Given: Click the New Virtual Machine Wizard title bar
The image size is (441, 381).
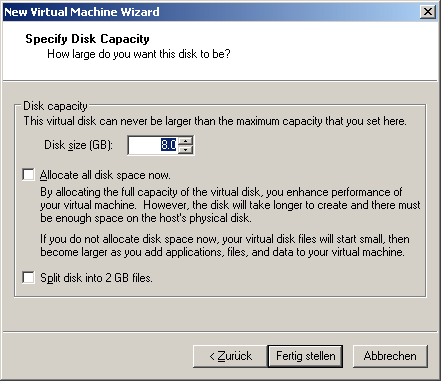Looking at the screenshot, I should click(212, 12).
